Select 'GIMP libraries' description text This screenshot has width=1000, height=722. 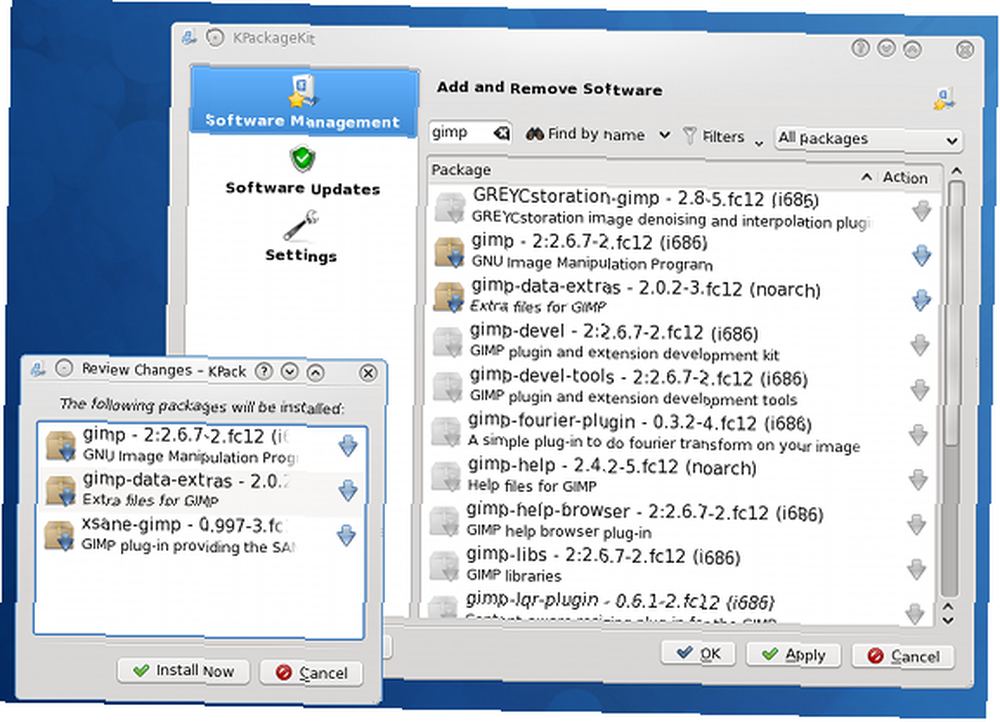point(514,575)
